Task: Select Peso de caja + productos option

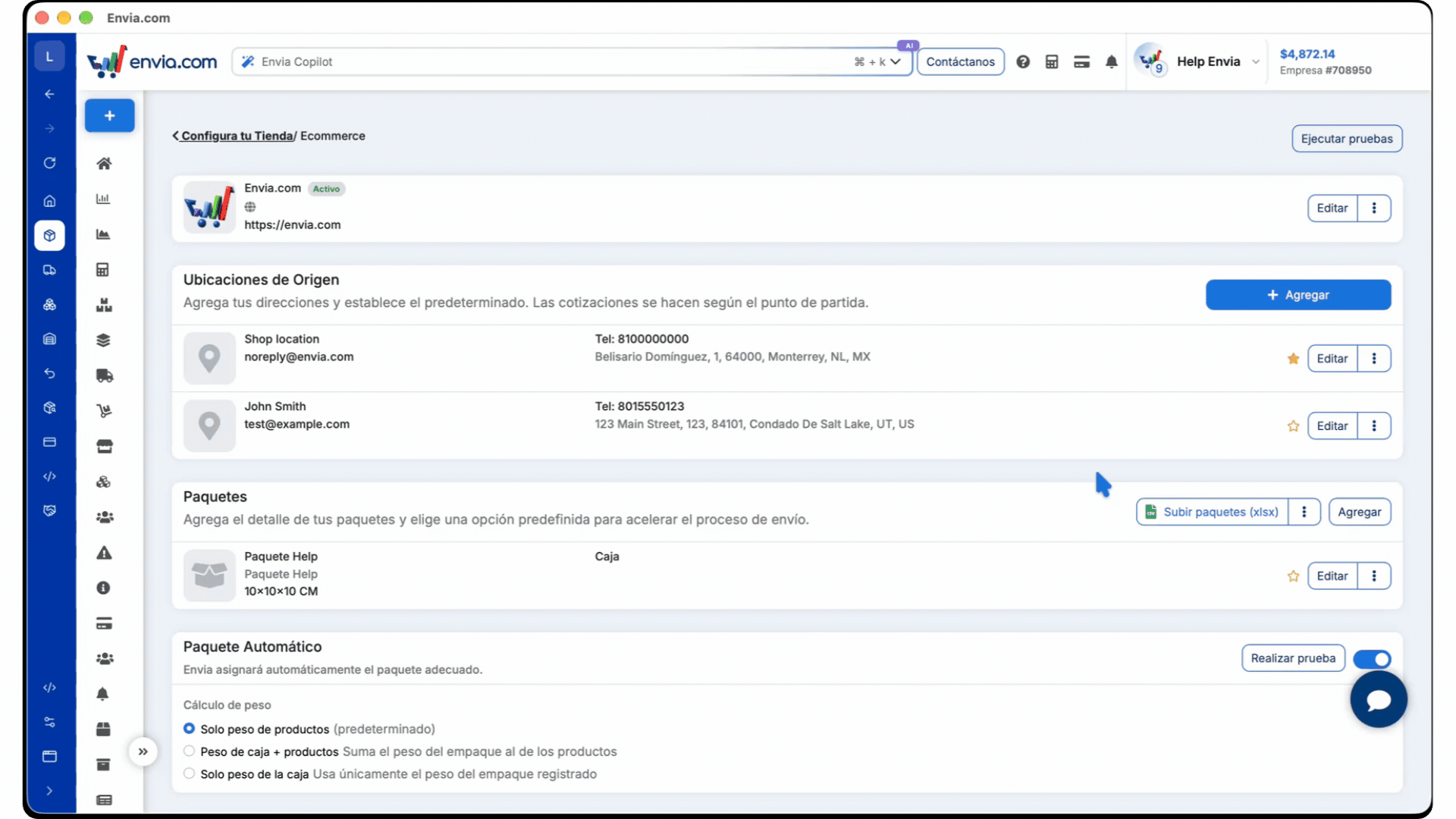Action: coord(189,751)
